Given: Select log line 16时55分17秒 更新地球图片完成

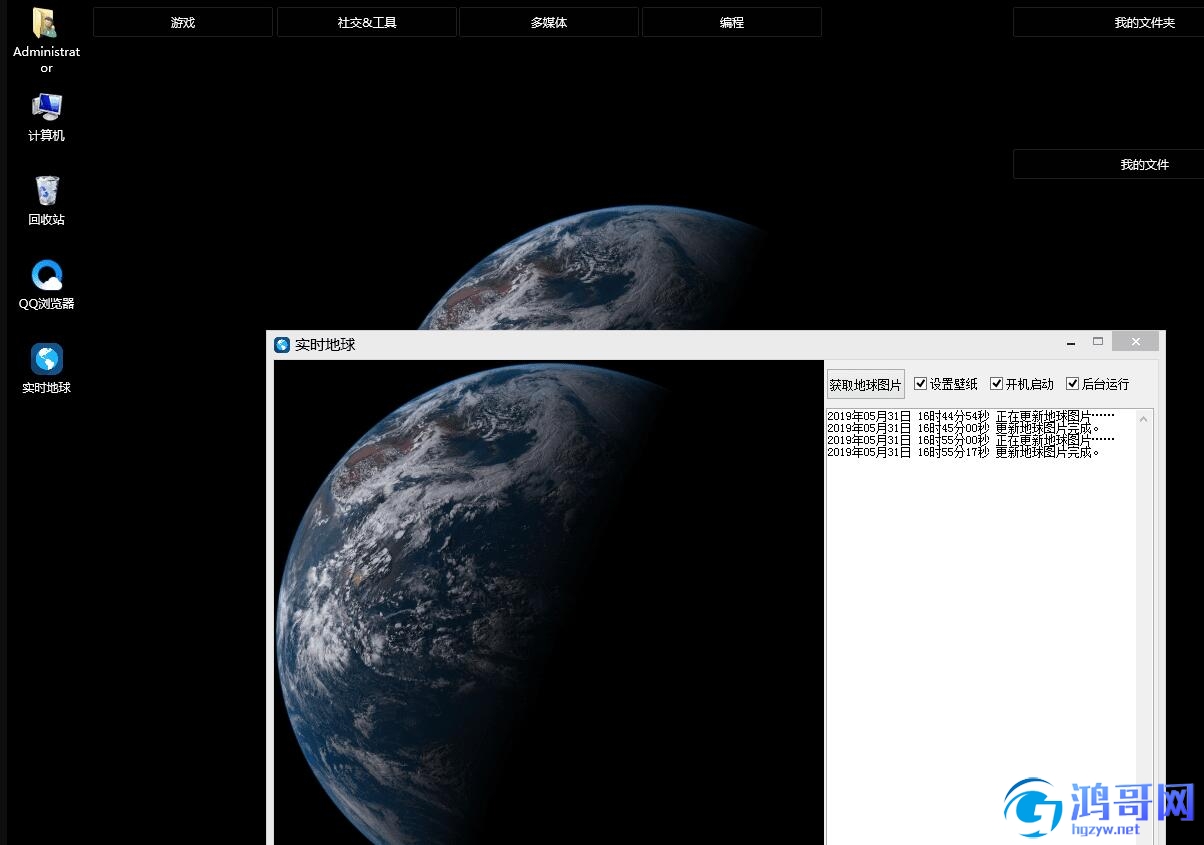Looking at the screenshot, I should point(963,452).
